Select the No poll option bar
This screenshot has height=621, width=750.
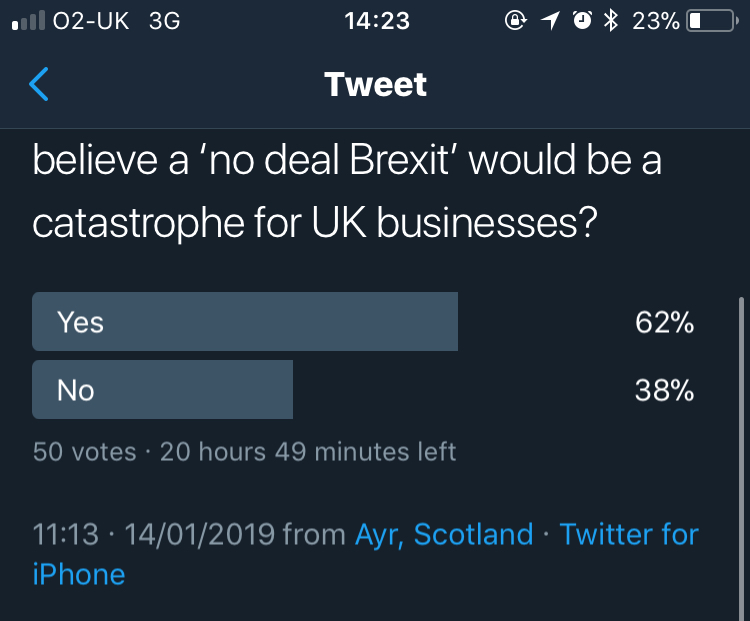coord(163,389)
